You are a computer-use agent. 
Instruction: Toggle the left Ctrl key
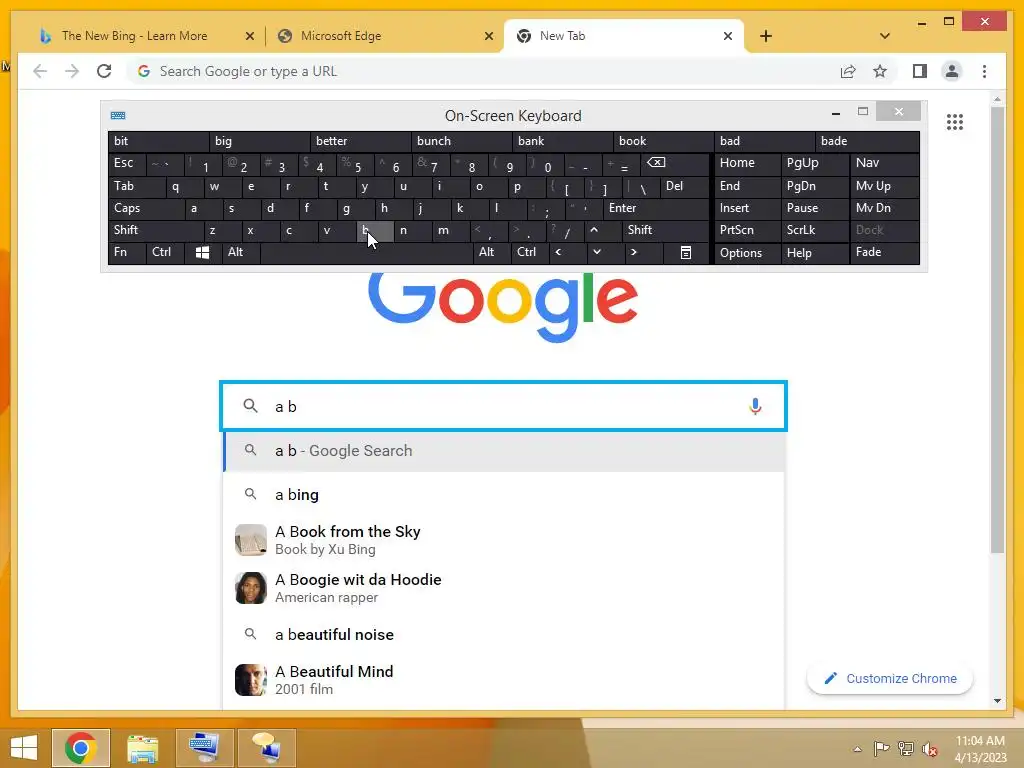pos(165,252)
